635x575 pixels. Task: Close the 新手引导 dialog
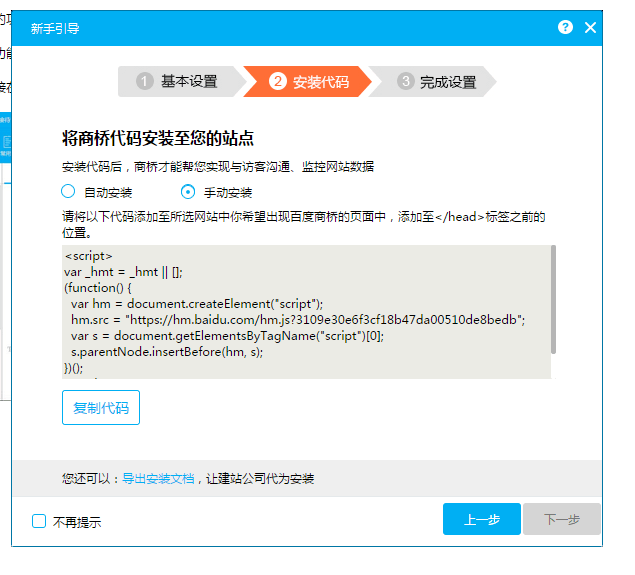pos(590,28)
